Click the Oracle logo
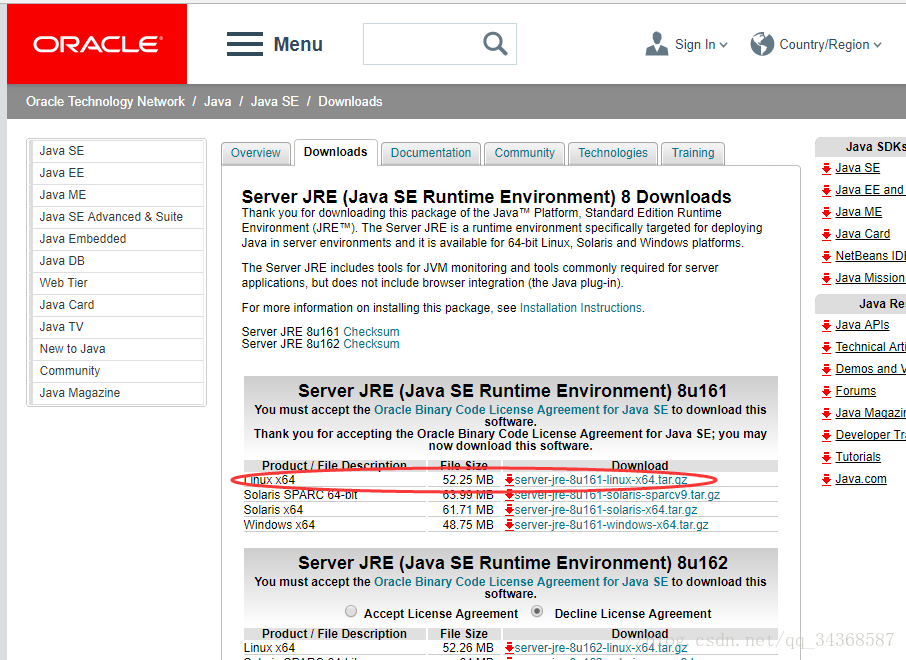 click(97, 44)
